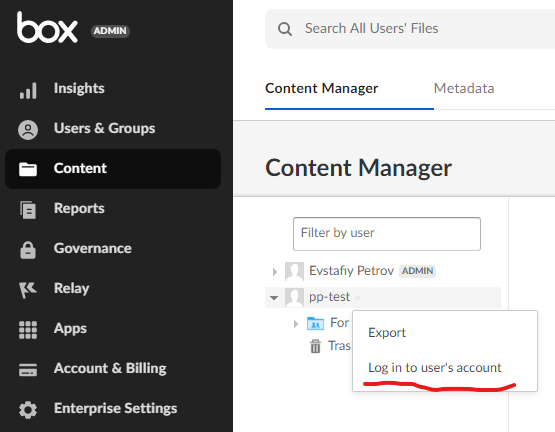555x432 pixels.
Task: Click the Content folder icon in sidebar
Action: pyautogui.click(x=28, y=169)
